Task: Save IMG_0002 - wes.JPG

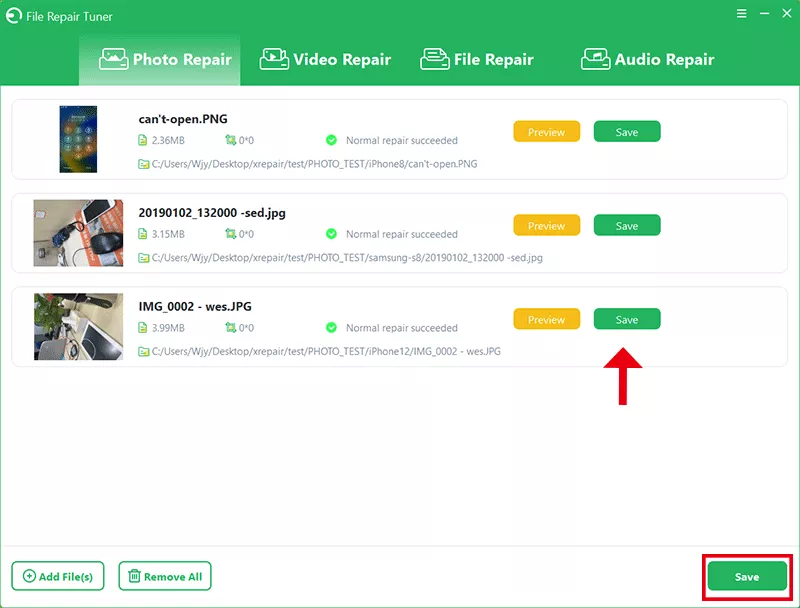Action: [627, 319]
